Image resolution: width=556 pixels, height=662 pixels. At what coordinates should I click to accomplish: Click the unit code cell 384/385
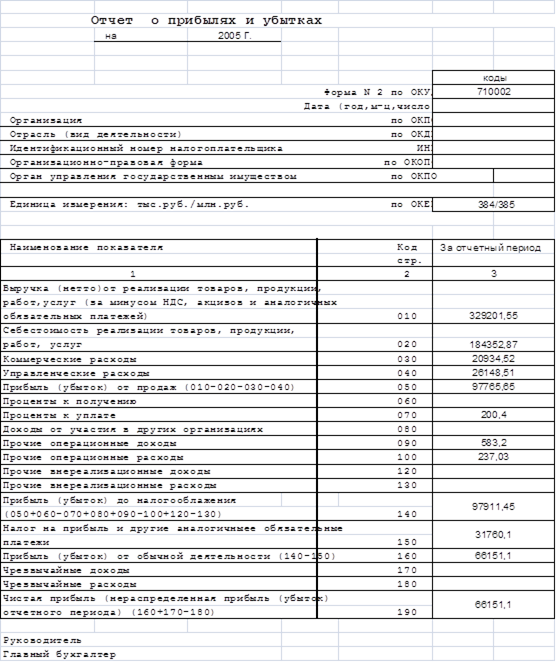(494, 204)
